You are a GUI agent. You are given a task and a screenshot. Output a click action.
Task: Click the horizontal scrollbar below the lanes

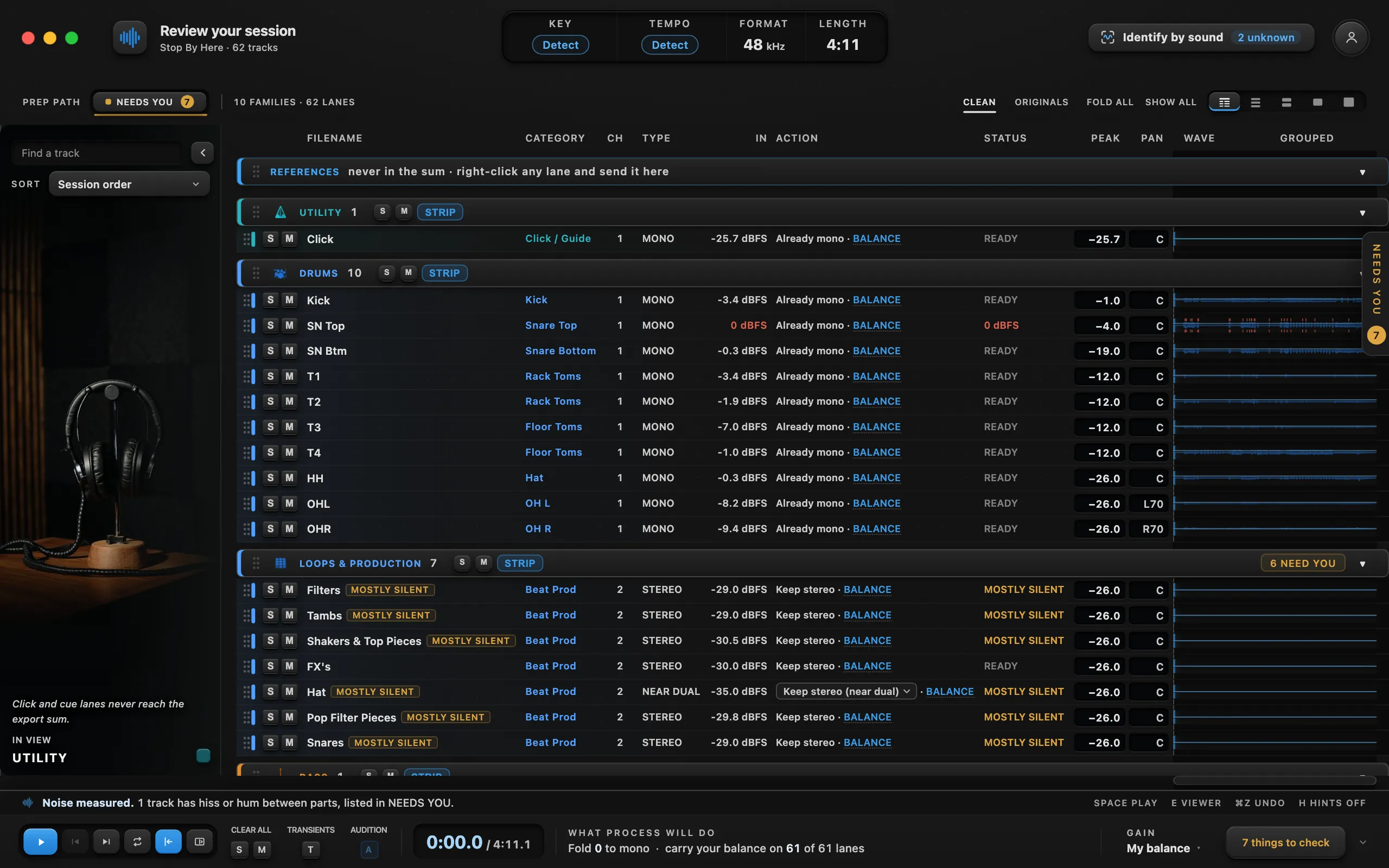[x=1274, y=780]
